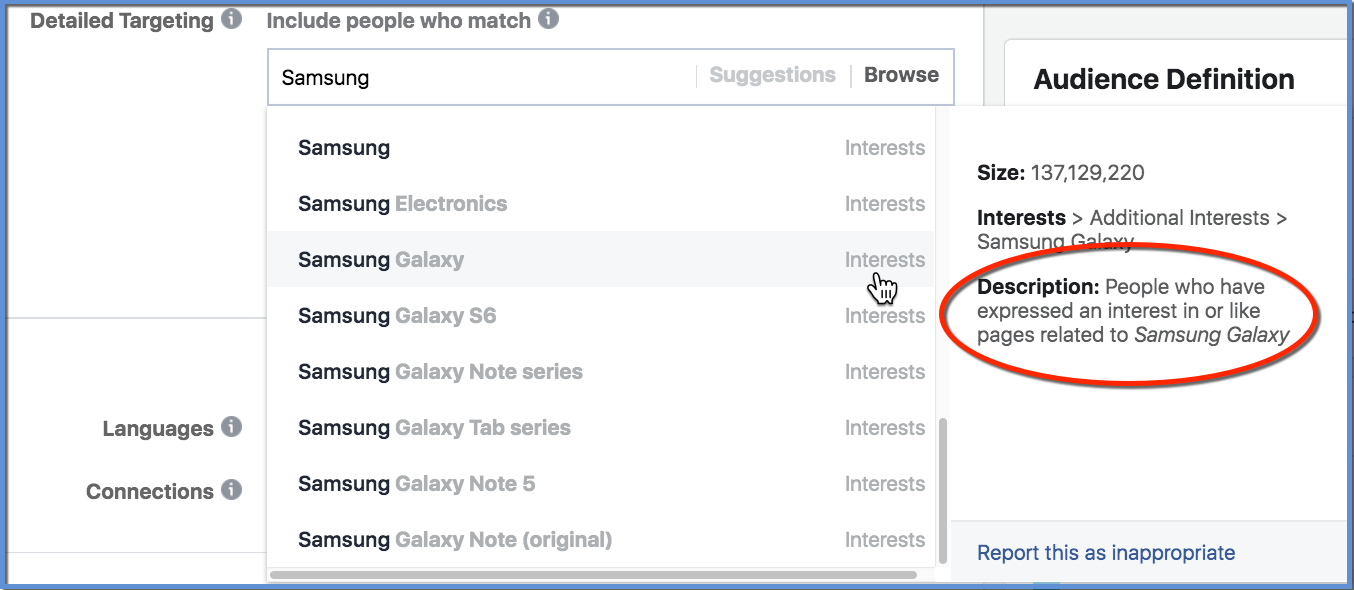The width and height of the screenshot is (1354, 590).
Task: Click the Samsung Galaxy description text
Action: tap(1133, 311)
